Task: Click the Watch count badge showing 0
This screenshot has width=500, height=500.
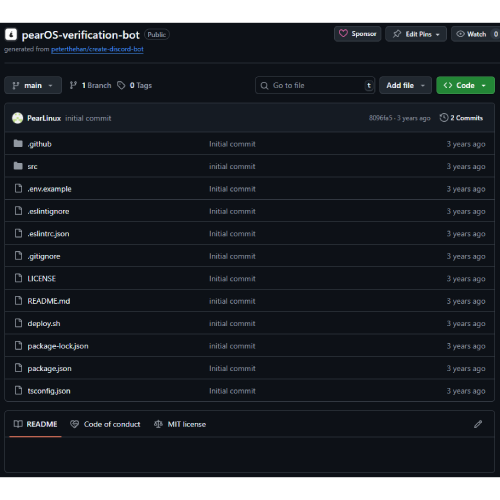Action: coord(496,34)
